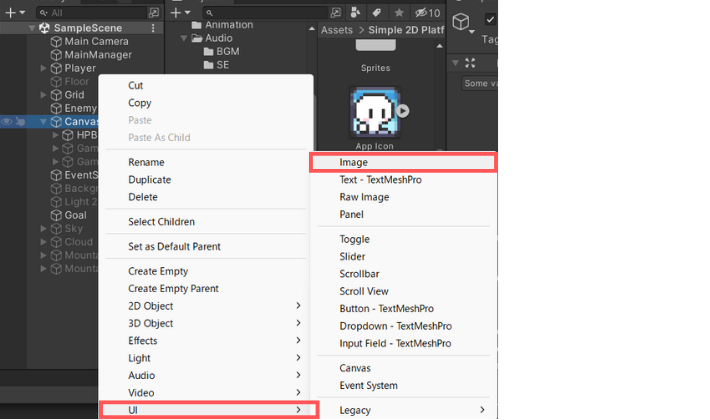The width and height of the screenshot is (710, 420).
Task: Toggle Canvas visibility eye in Hierarchy
Action: click(8, 122)
